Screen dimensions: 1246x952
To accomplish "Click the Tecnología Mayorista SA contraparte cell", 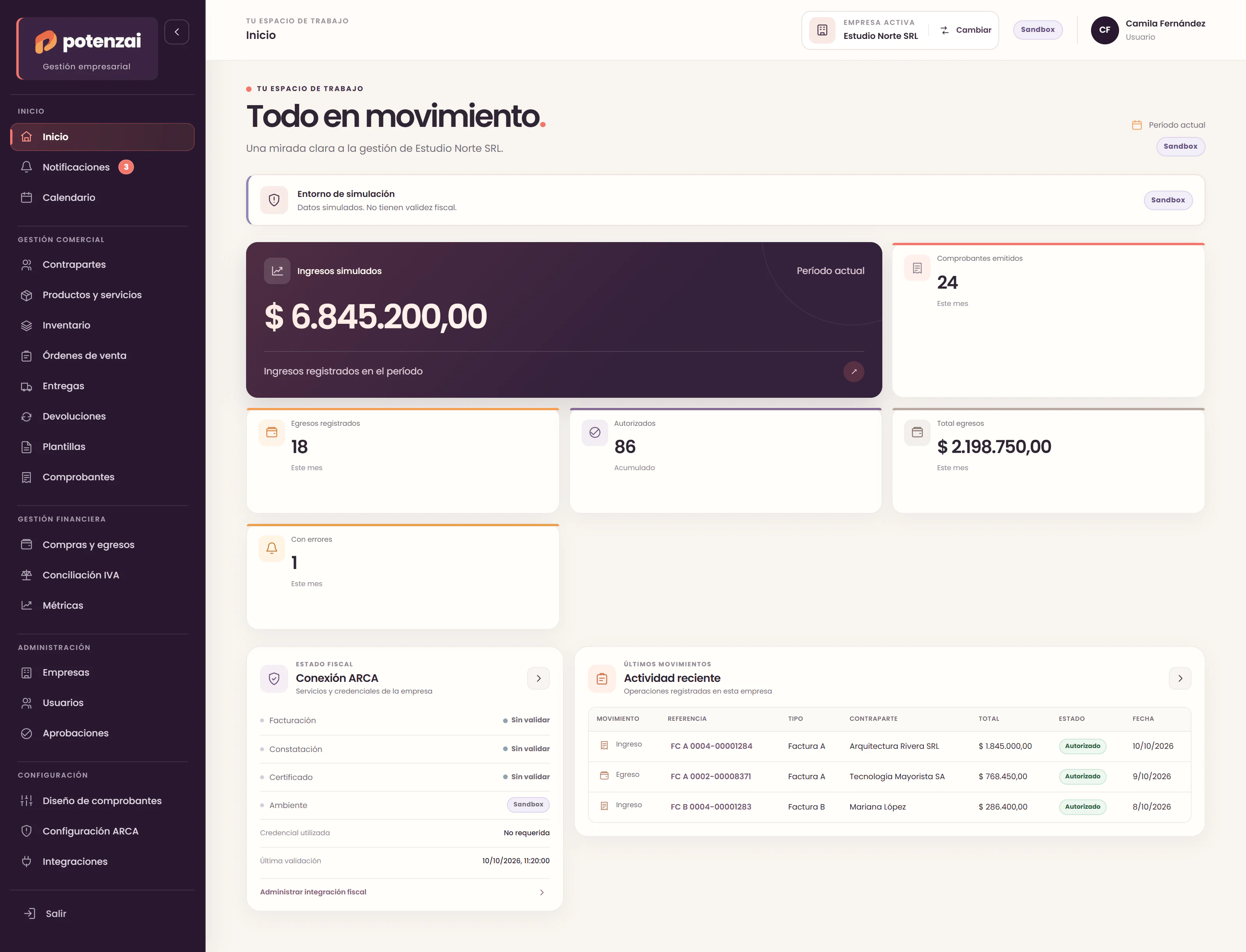I will (x=897, y=777).
